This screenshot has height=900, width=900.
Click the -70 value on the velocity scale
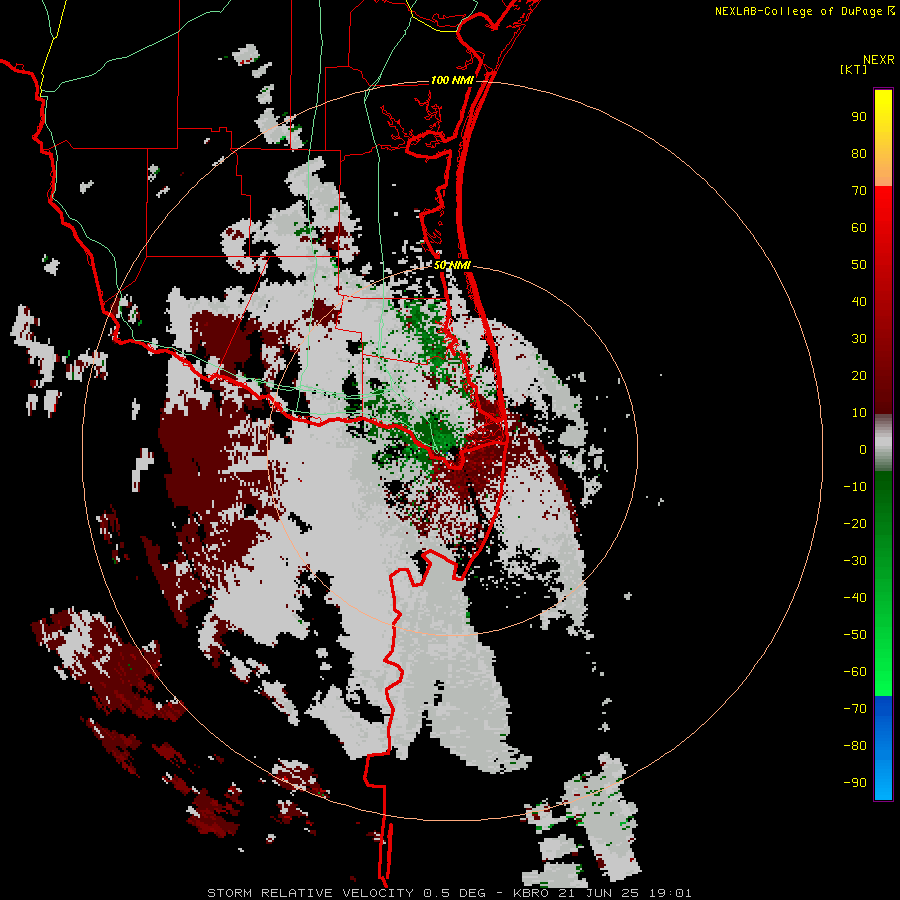coord(855,709)
